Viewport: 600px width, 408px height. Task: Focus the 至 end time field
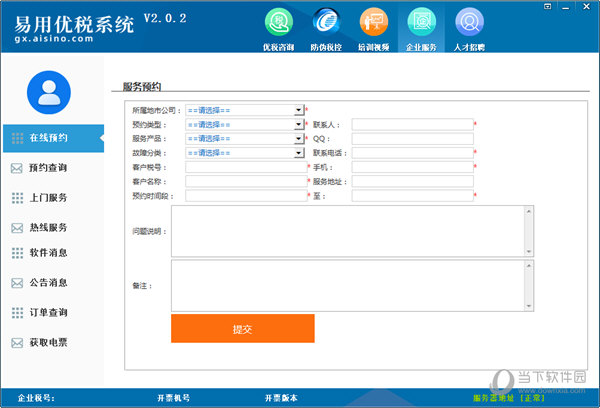(412, 196)
